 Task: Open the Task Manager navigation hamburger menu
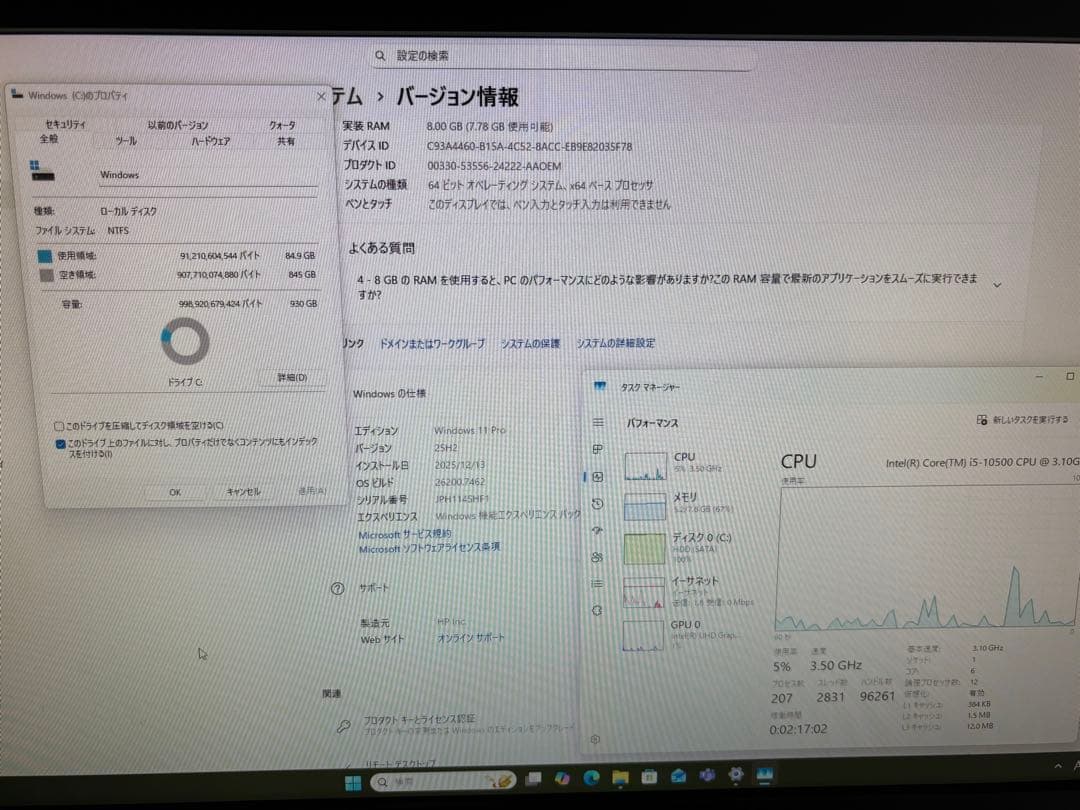pos(598,424)
